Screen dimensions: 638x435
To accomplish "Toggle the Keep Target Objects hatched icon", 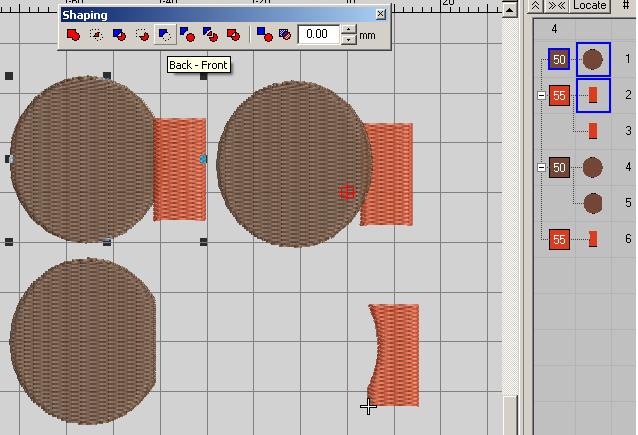I will click(x=285, y=35).
